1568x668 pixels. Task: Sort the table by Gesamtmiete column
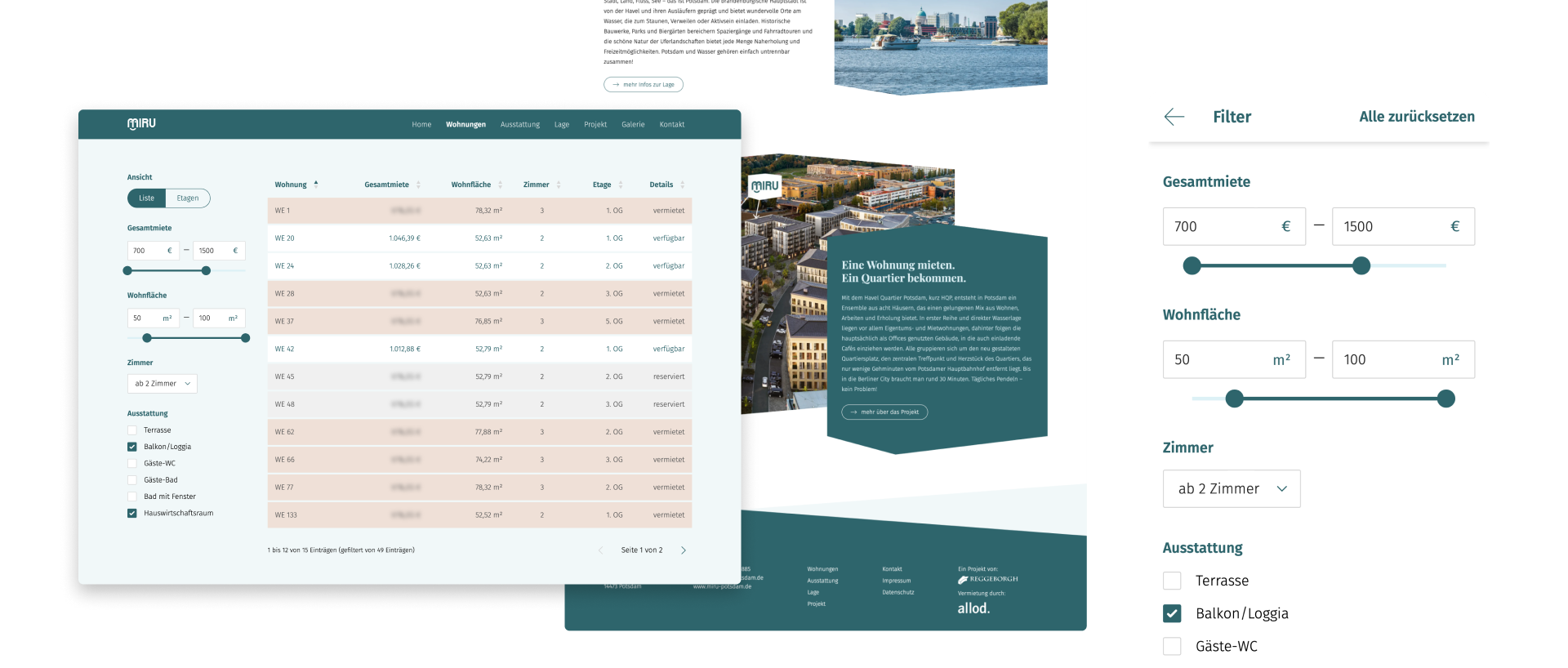tap(392, 185)
